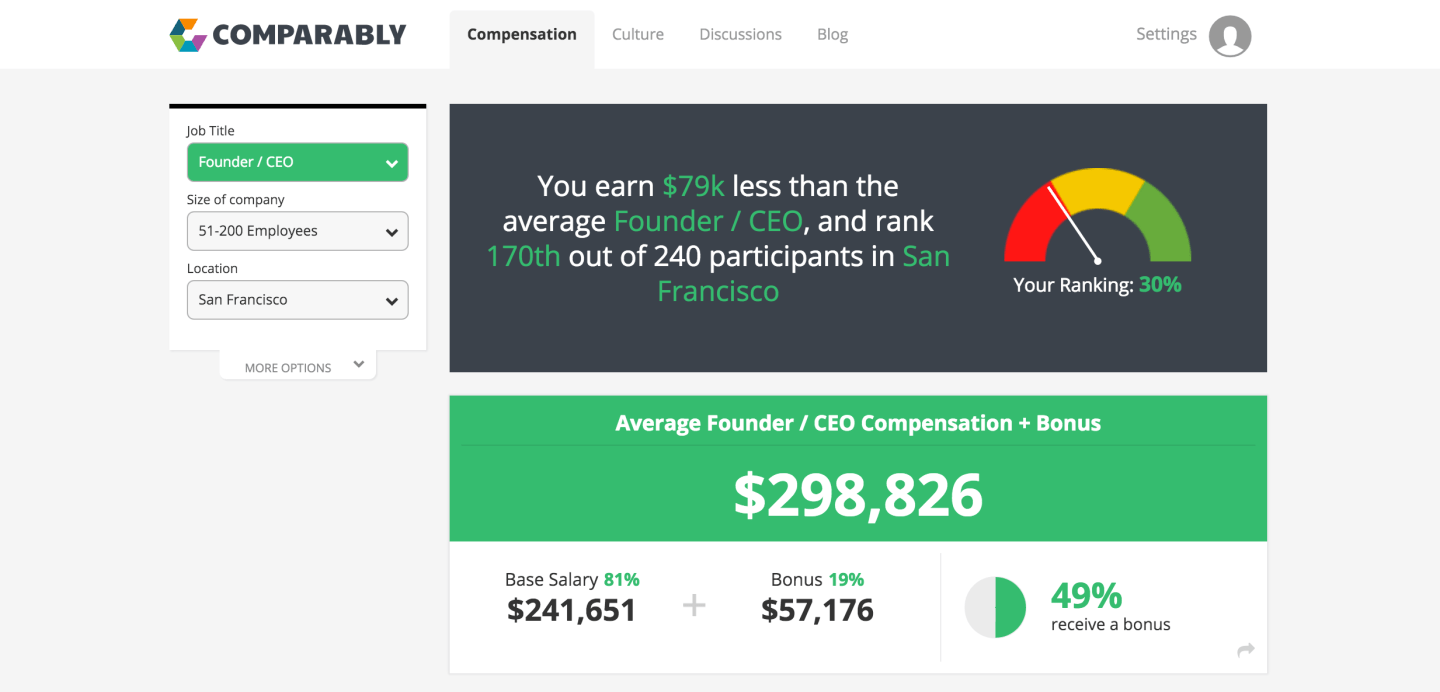Open the Size of company dropdown
Viewport: 1440px width, 692px height.
click(297, 231)
